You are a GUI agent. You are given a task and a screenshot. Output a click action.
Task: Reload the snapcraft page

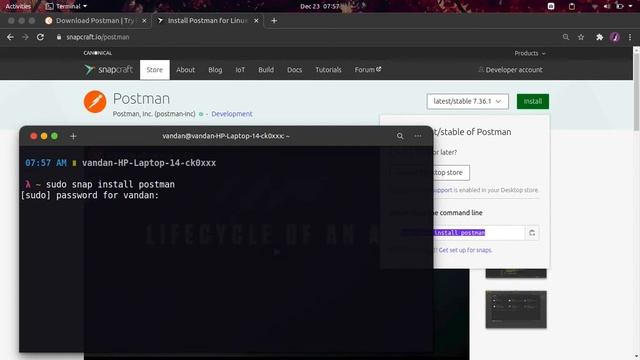40,37
